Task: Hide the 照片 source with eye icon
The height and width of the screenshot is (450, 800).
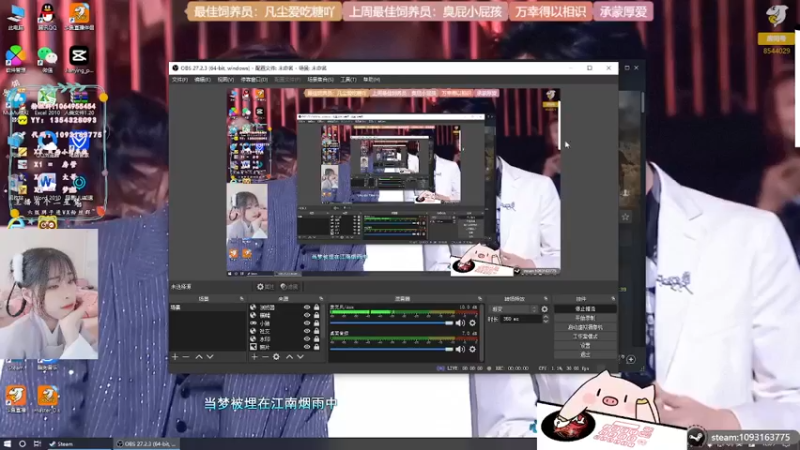Action: [307, 347]
